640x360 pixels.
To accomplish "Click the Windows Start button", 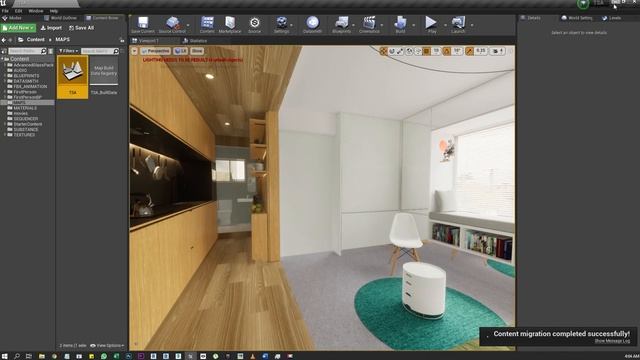I will 4,356.
